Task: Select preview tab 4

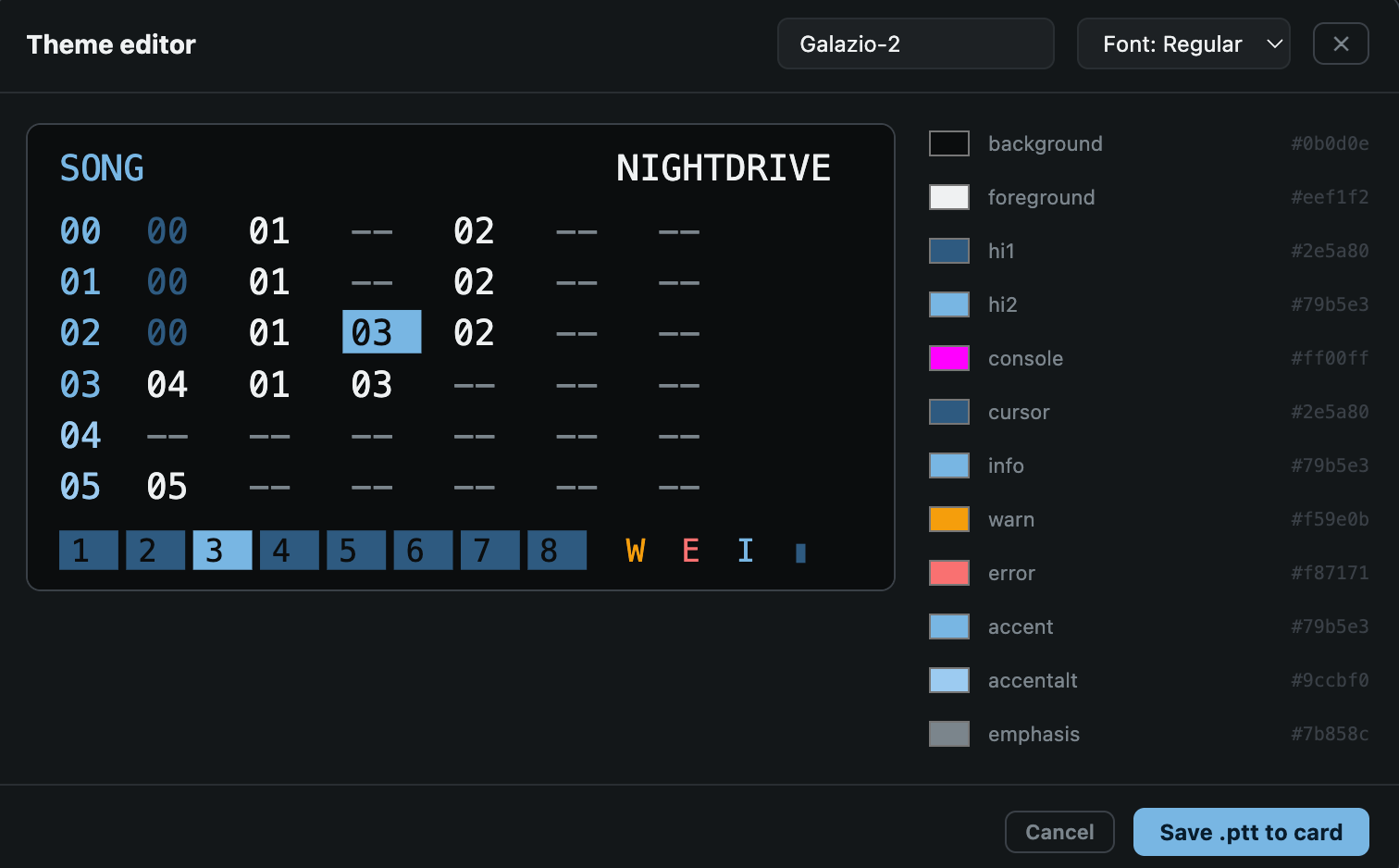Action: click(290, 550)
